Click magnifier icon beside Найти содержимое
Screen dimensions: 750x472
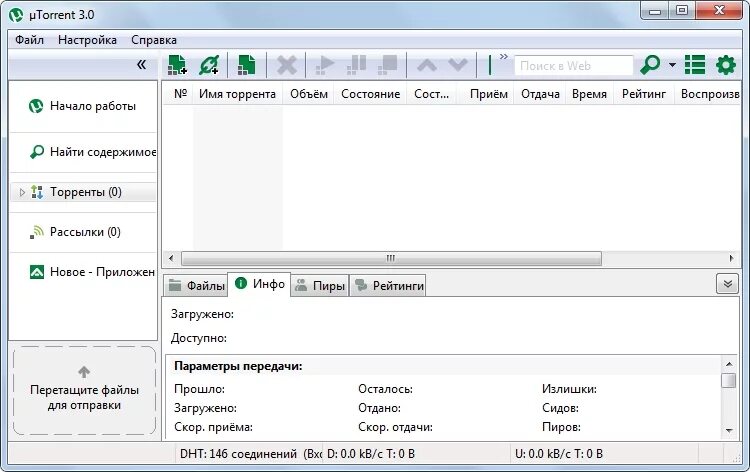coord(36,152)
